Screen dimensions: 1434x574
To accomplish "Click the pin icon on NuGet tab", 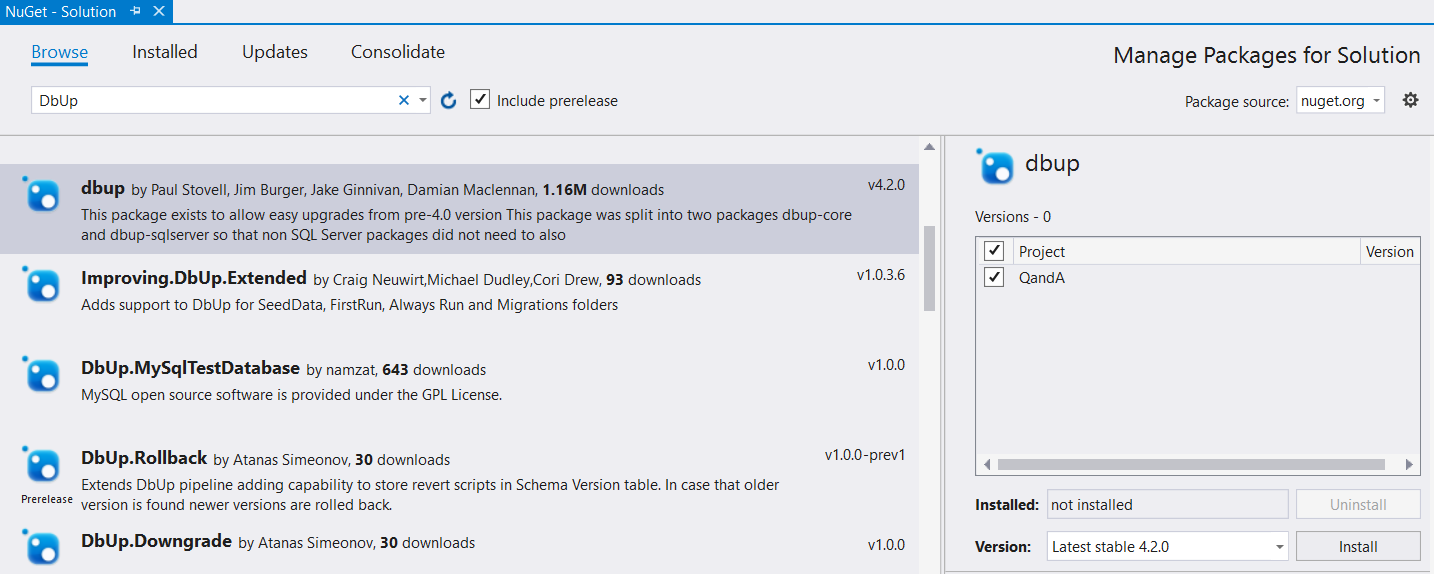I will (x=136, y=11).
